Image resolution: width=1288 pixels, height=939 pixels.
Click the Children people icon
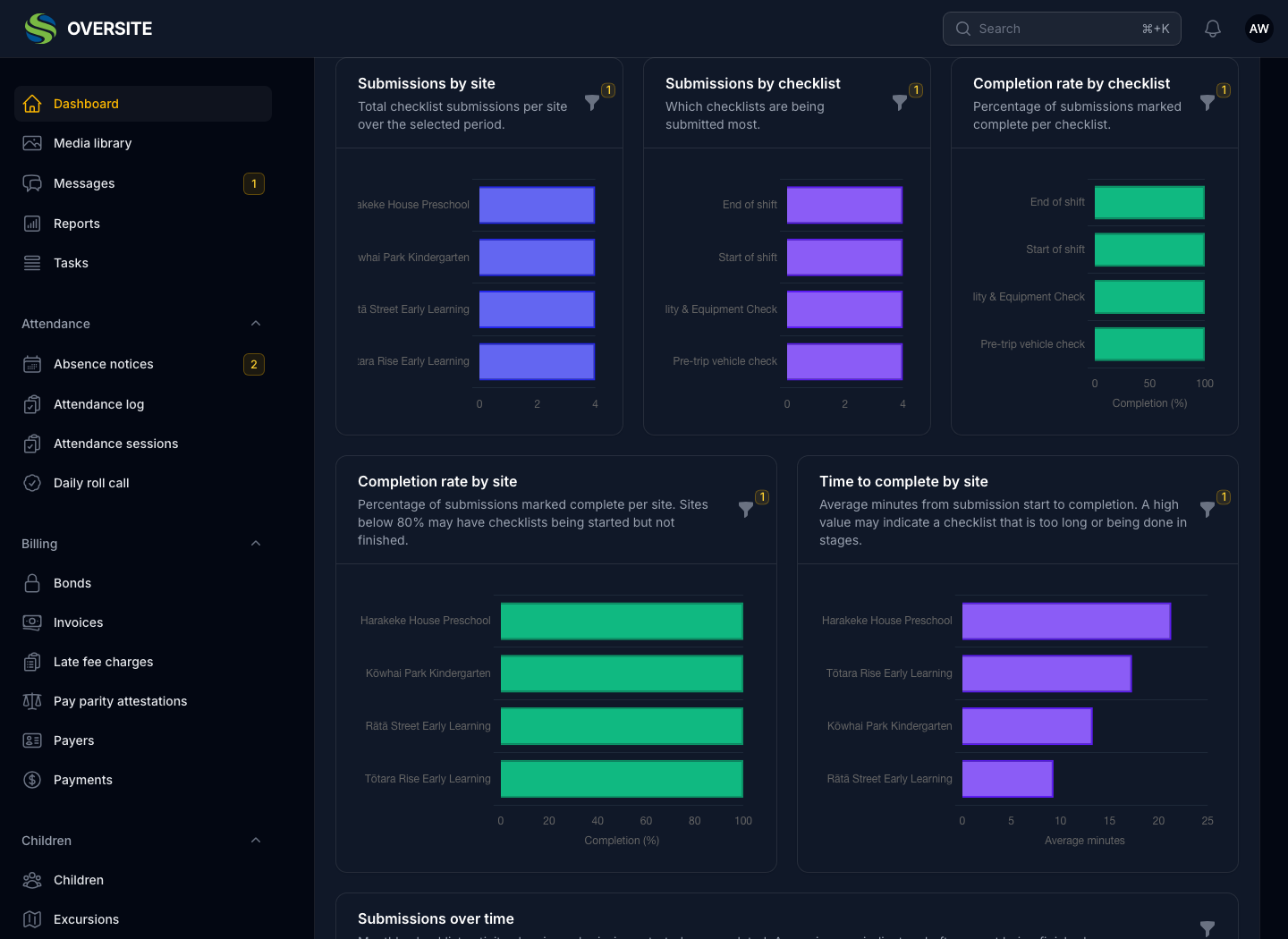point(32,880)
